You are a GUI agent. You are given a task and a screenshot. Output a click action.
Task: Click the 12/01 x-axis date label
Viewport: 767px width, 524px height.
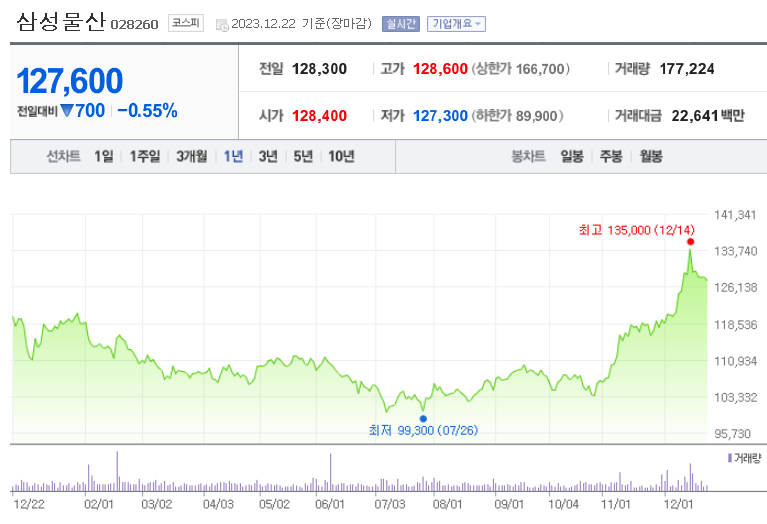(678, 504)
